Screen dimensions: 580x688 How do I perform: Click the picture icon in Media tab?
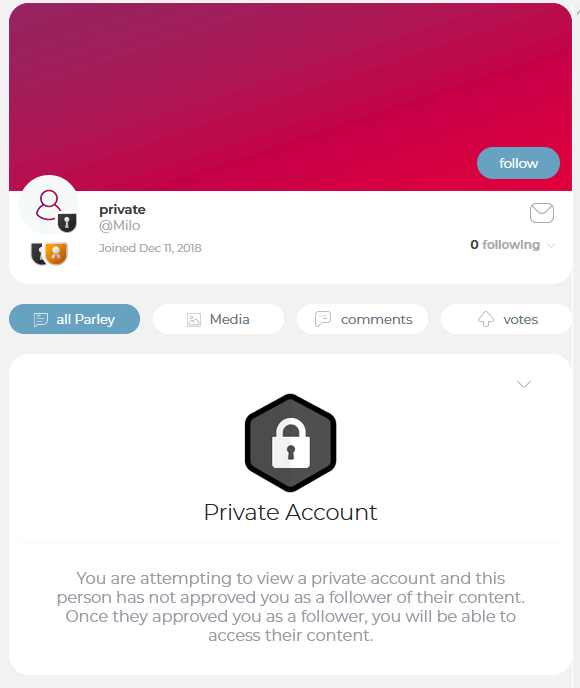[193, 319]
